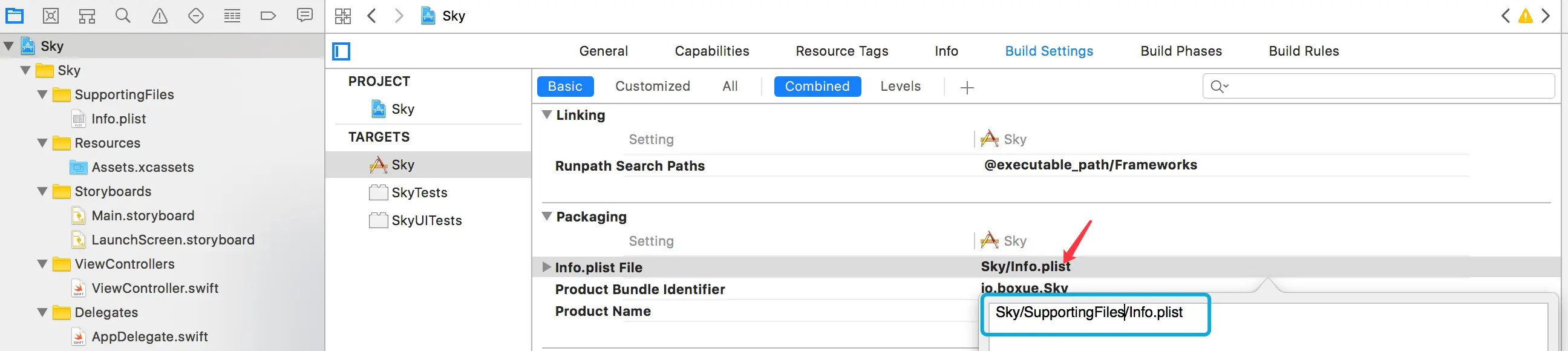
Task: Open the Report navigator speech-bubble icon
Action: [305, 15]
